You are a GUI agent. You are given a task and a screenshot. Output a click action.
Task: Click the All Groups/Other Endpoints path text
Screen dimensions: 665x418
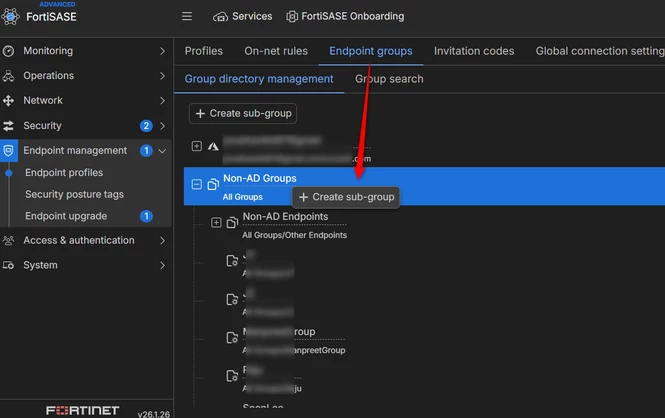pyautogui.click(x=294, y=235)
